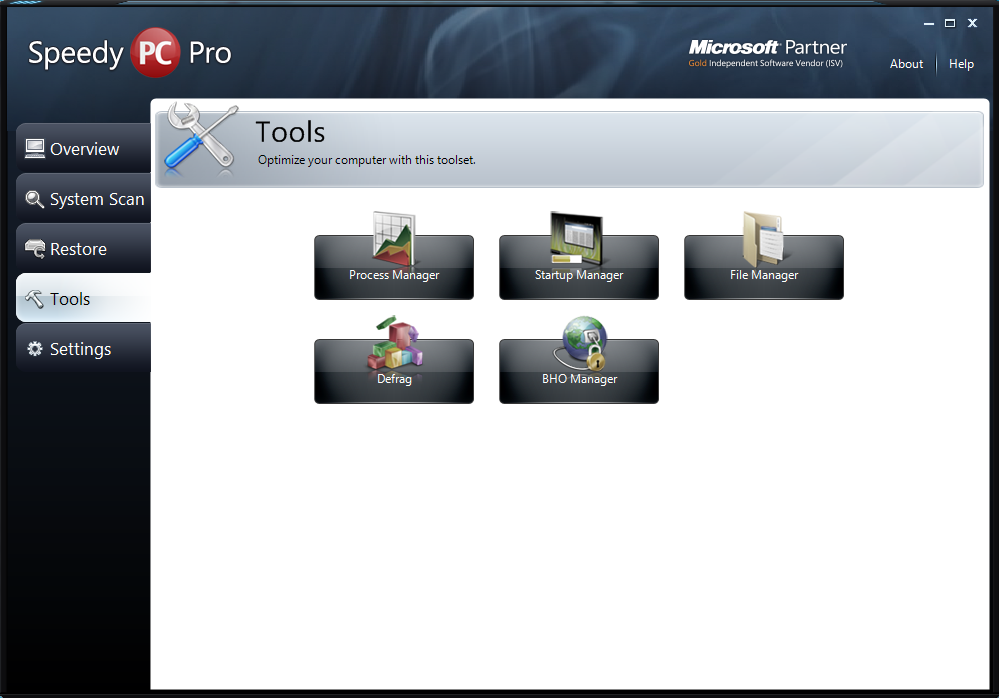Click the eraser icon beside Restore
Image resolution: width=999 pixels, height=698 pixels.
34,248
